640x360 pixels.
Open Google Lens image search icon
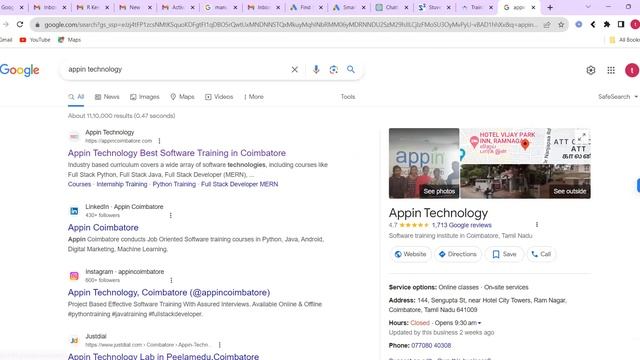tap(333, 69)
